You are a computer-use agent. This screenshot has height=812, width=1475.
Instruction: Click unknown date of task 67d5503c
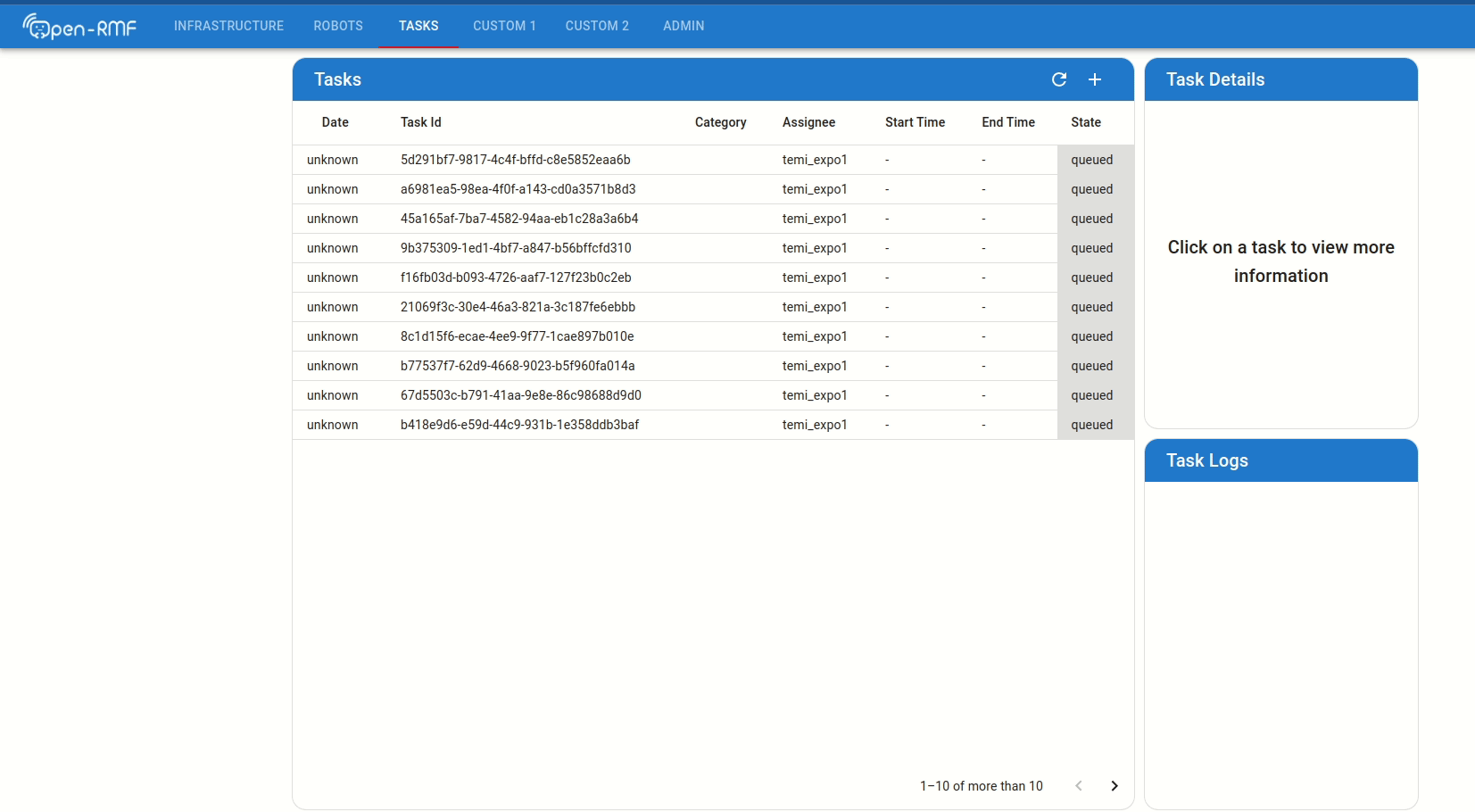pyautogui.click(x=333, y=395)
